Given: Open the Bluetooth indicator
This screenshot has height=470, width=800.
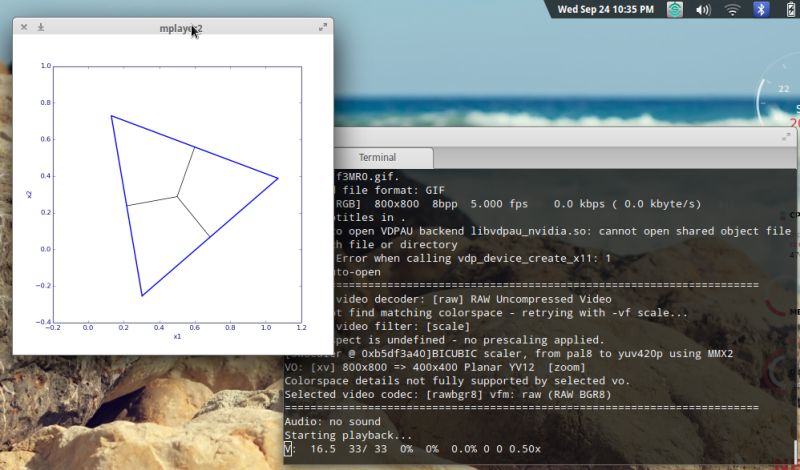Looking at the screenshot, I should click(x=761, y=9).
